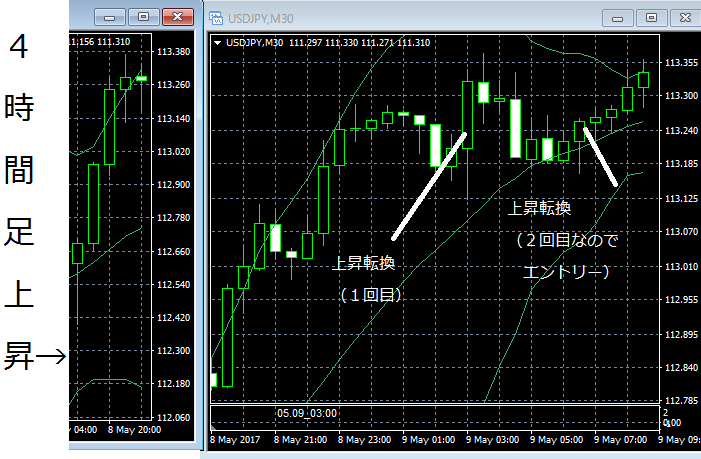
Task: Click the 9 May 01:00 time axis label
Action: (x=428, y=440)
